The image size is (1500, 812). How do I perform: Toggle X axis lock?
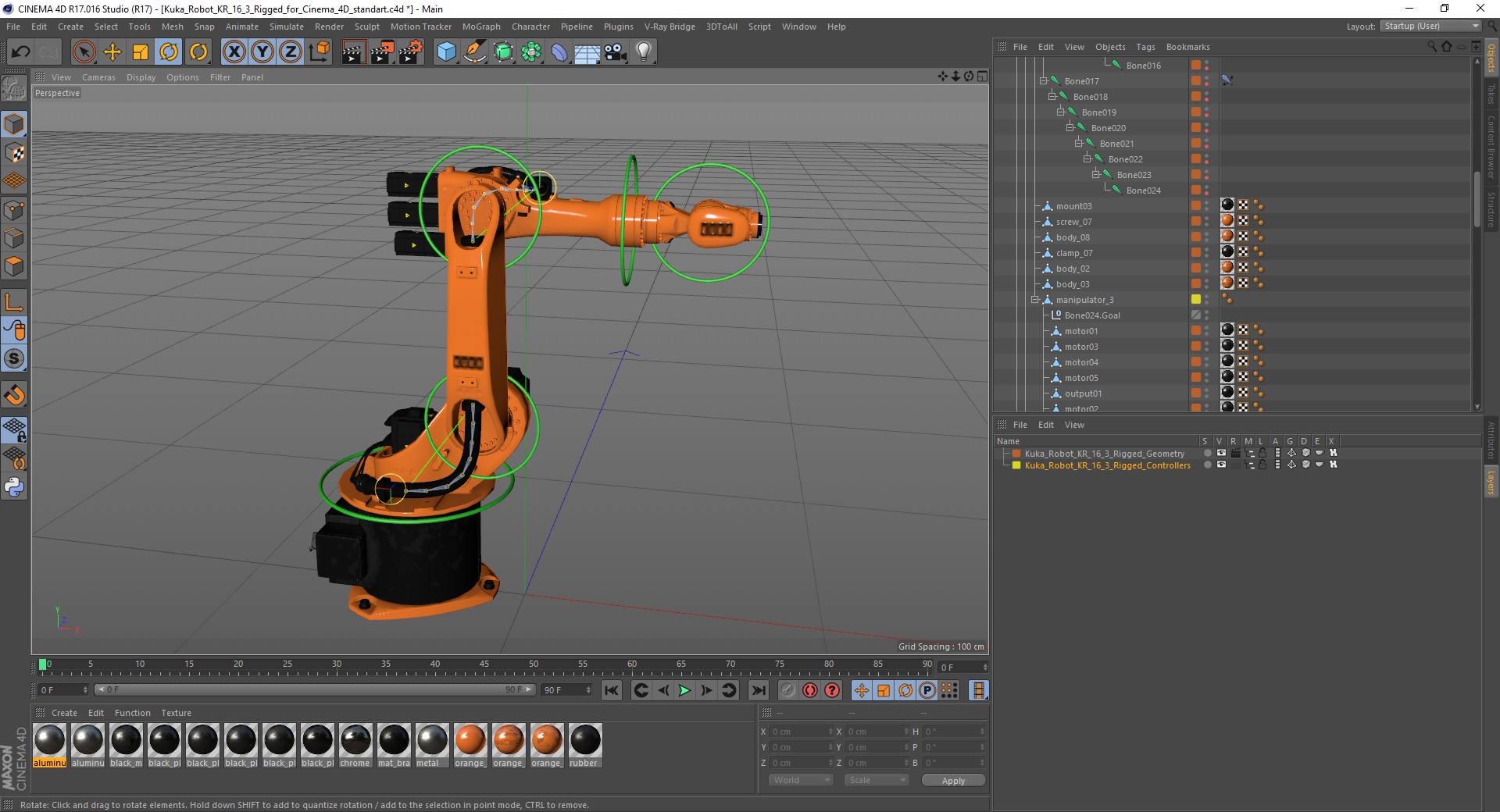click(x=234, y=52)
